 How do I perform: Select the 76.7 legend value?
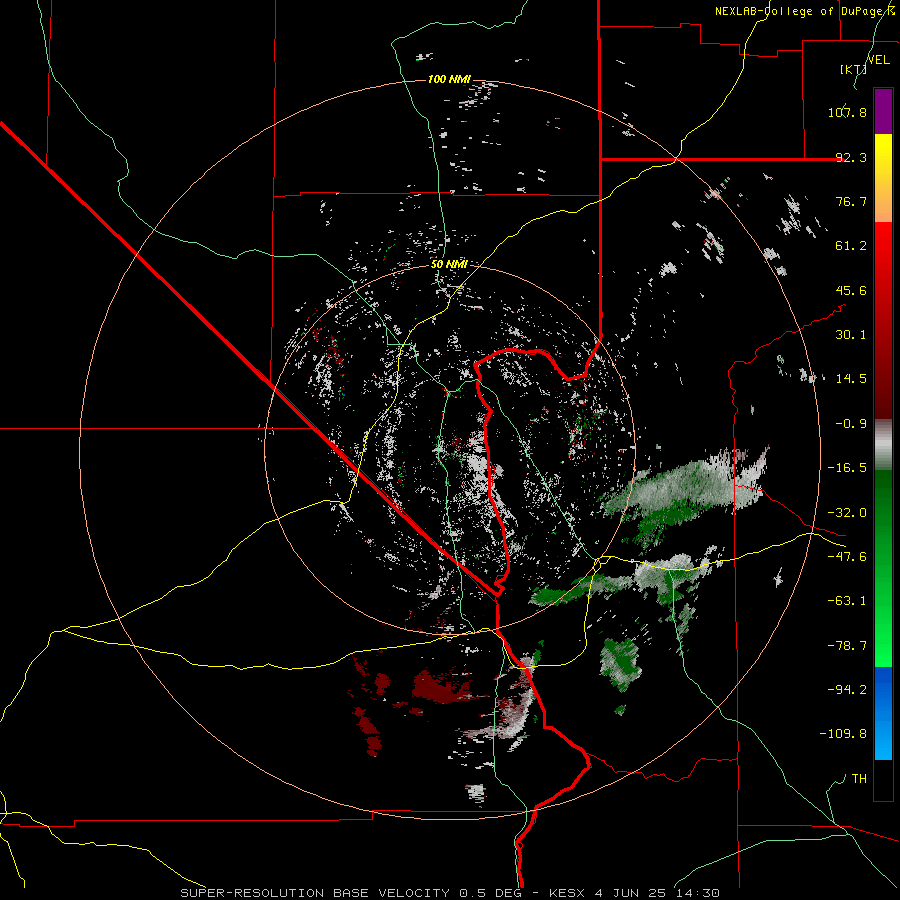click(851, 201)
